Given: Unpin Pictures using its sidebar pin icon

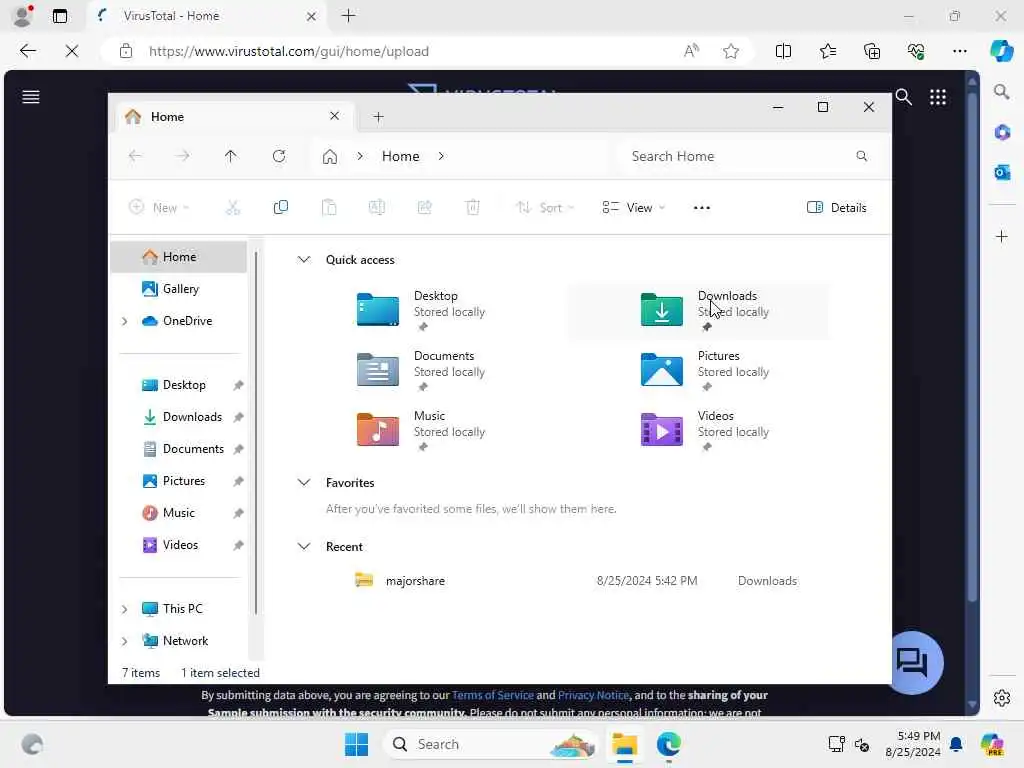Looking at the screenshot, I should pos(238,481).
